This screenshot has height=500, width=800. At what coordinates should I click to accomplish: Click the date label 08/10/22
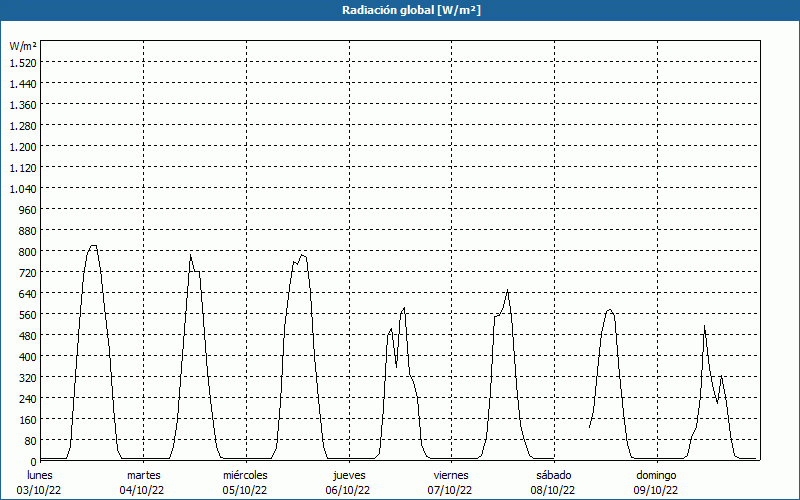(553, 490)
